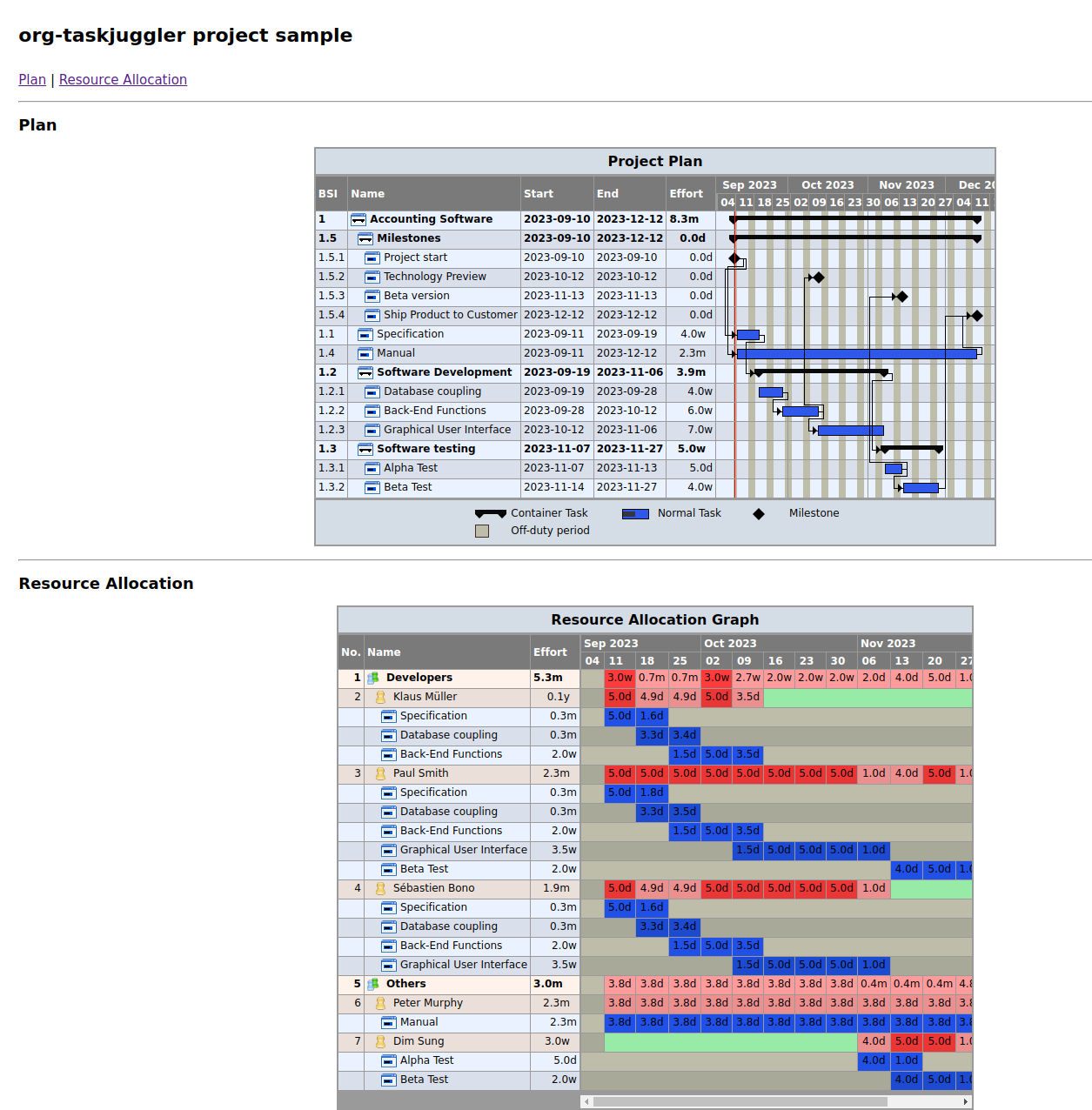This screenshot has height=1110, width=1092.
Task: Click the Ship Product to Customer task icon
Action: point(372,316)
